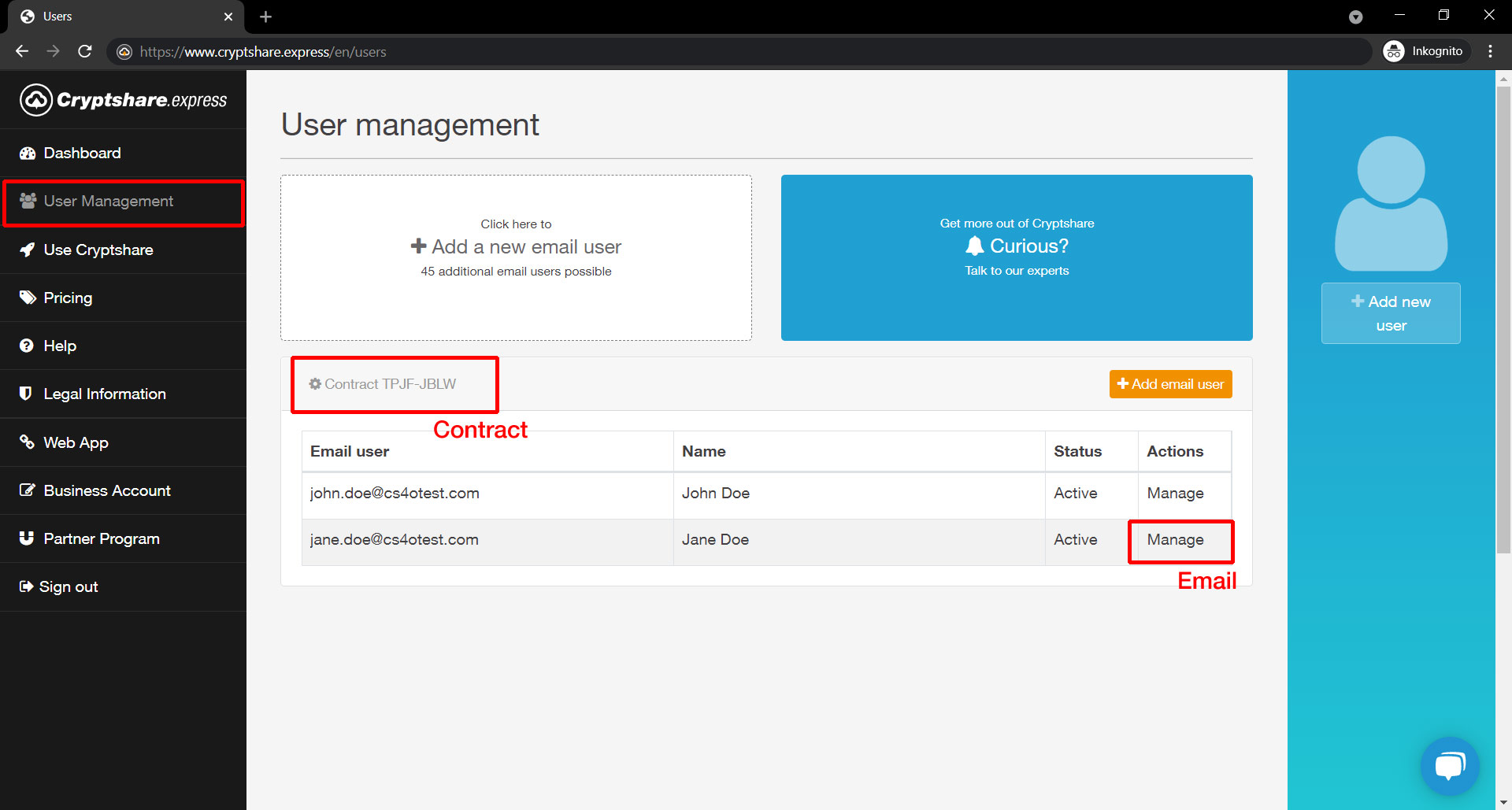Image resolution: width=1512 pixels, height=810 pixels.
Task: Select Use Cryptshare from the sidebar
Action: click(x=98, y=250)
